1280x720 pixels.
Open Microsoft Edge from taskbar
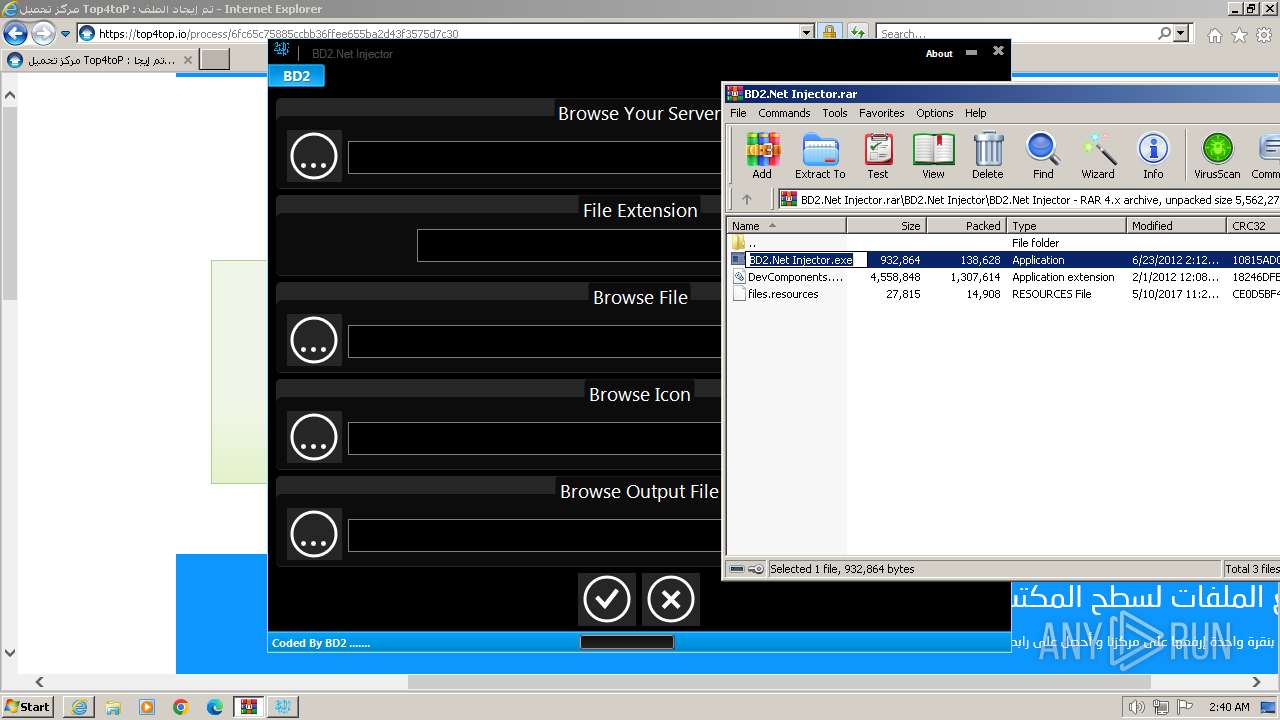[215, 707]
